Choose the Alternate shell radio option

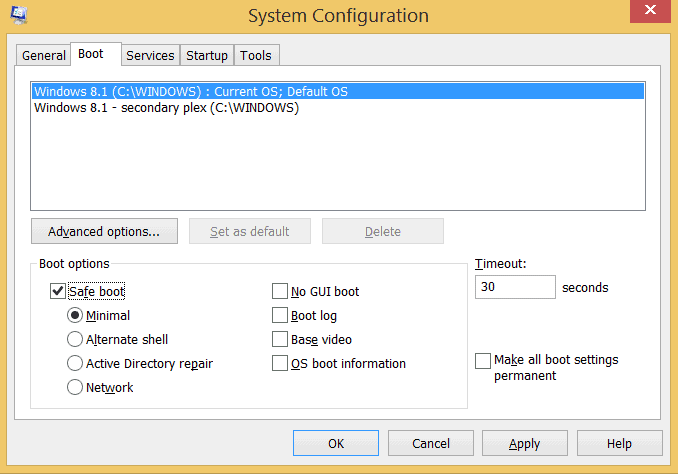(75, 339)
